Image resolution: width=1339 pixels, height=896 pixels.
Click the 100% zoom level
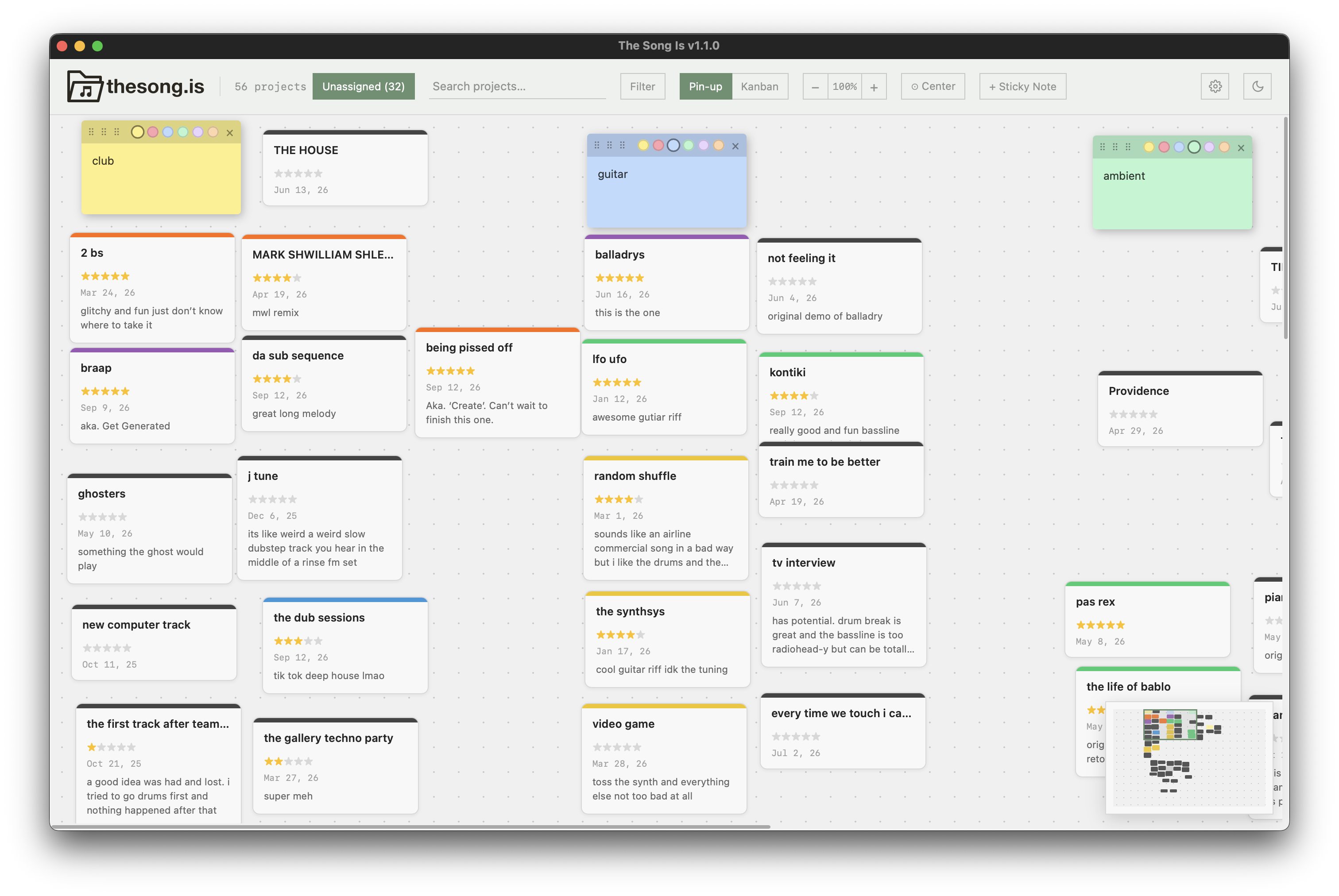(845, 87)
